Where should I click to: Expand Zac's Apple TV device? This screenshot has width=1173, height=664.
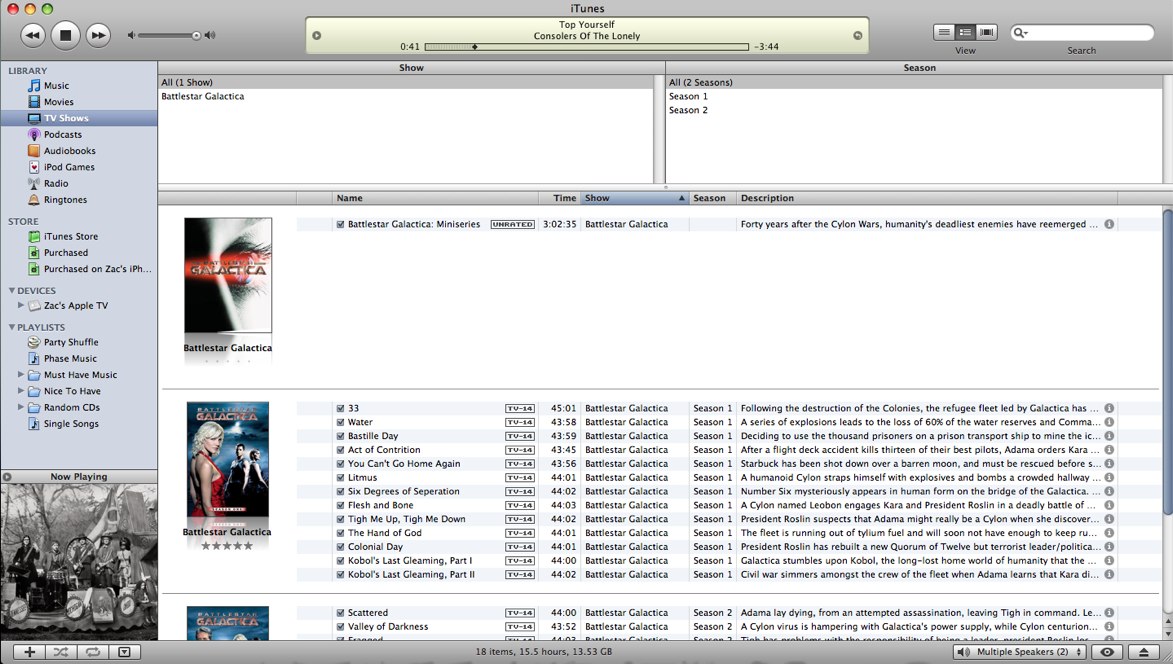[21, 305]
